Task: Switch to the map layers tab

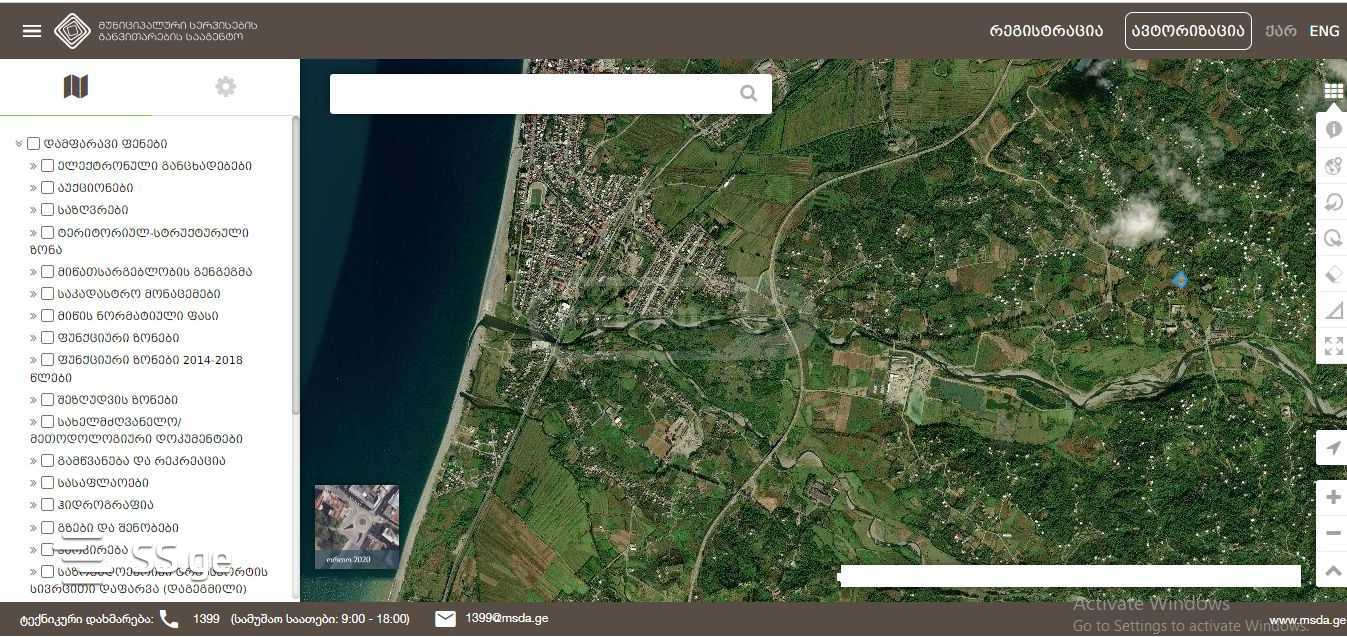Action: coord(76,87)
